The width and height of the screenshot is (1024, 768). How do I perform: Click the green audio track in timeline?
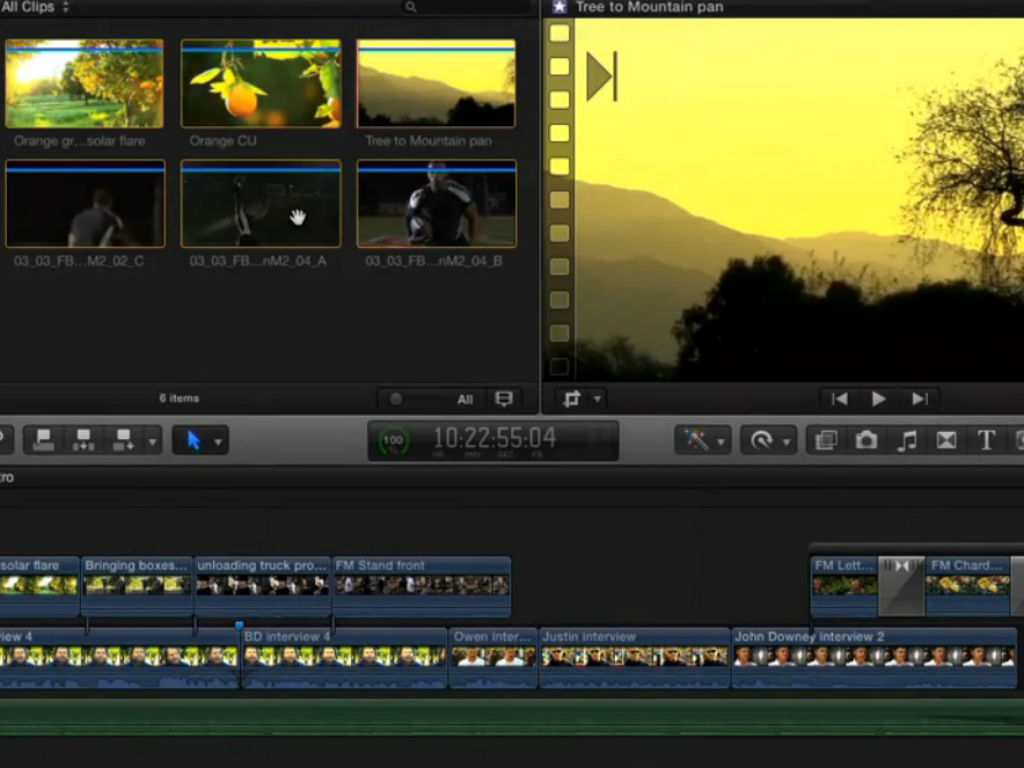pyautogui.click(x=512, y=717)
